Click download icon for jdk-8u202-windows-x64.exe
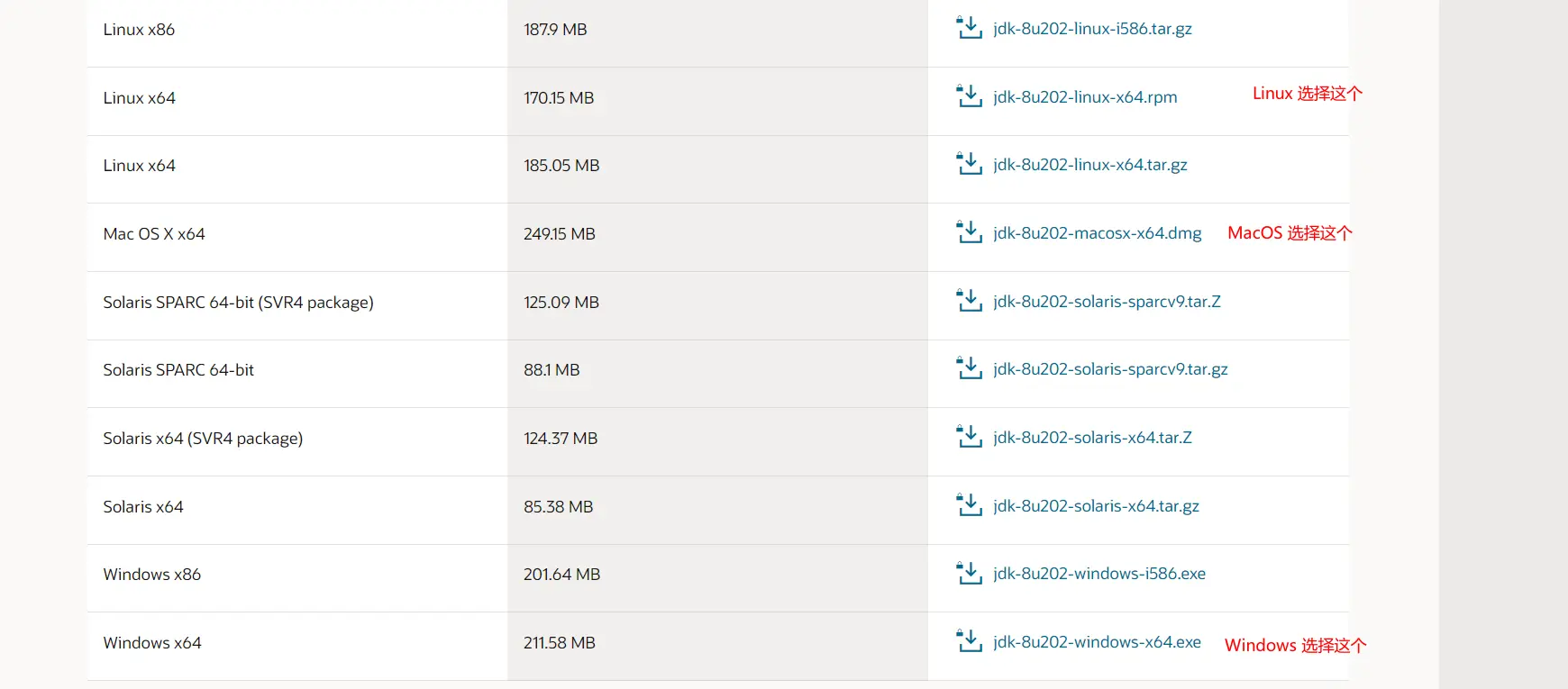This screenshot has height=689, width=1568. (969, 641)
